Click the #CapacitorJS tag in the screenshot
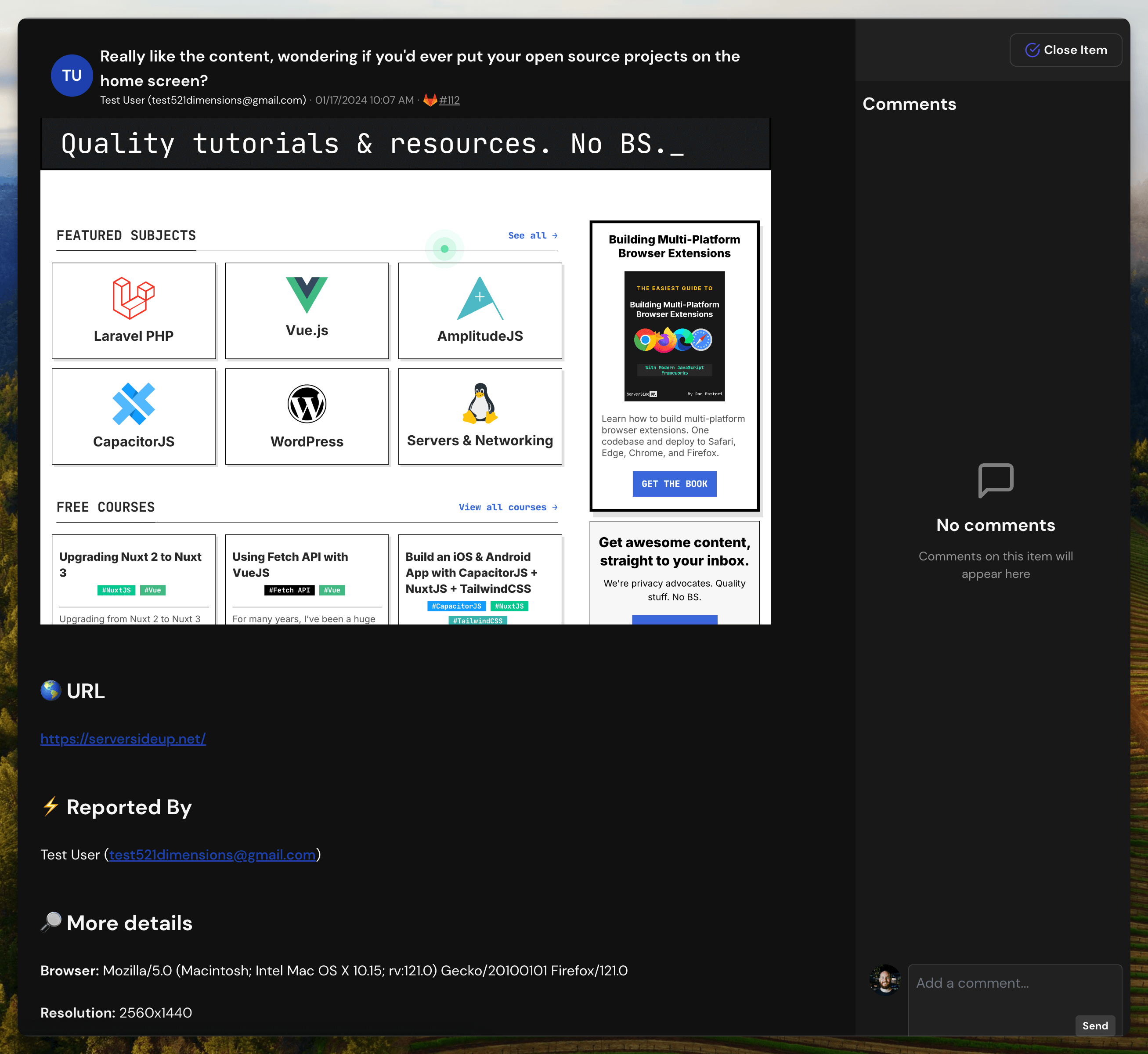Screen dimensions: 1148x1054 pyautogui.click(x=456, y=606)
